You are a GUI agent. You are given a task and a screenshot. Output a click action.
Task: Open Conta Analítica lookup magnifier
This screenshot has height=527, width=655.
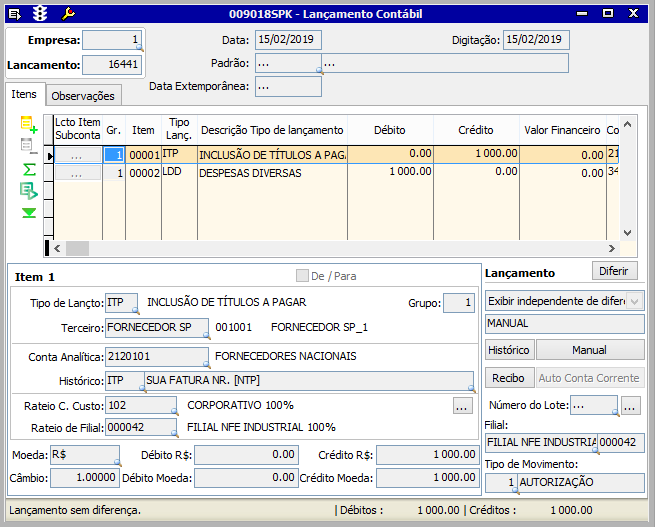click(206, 364)
